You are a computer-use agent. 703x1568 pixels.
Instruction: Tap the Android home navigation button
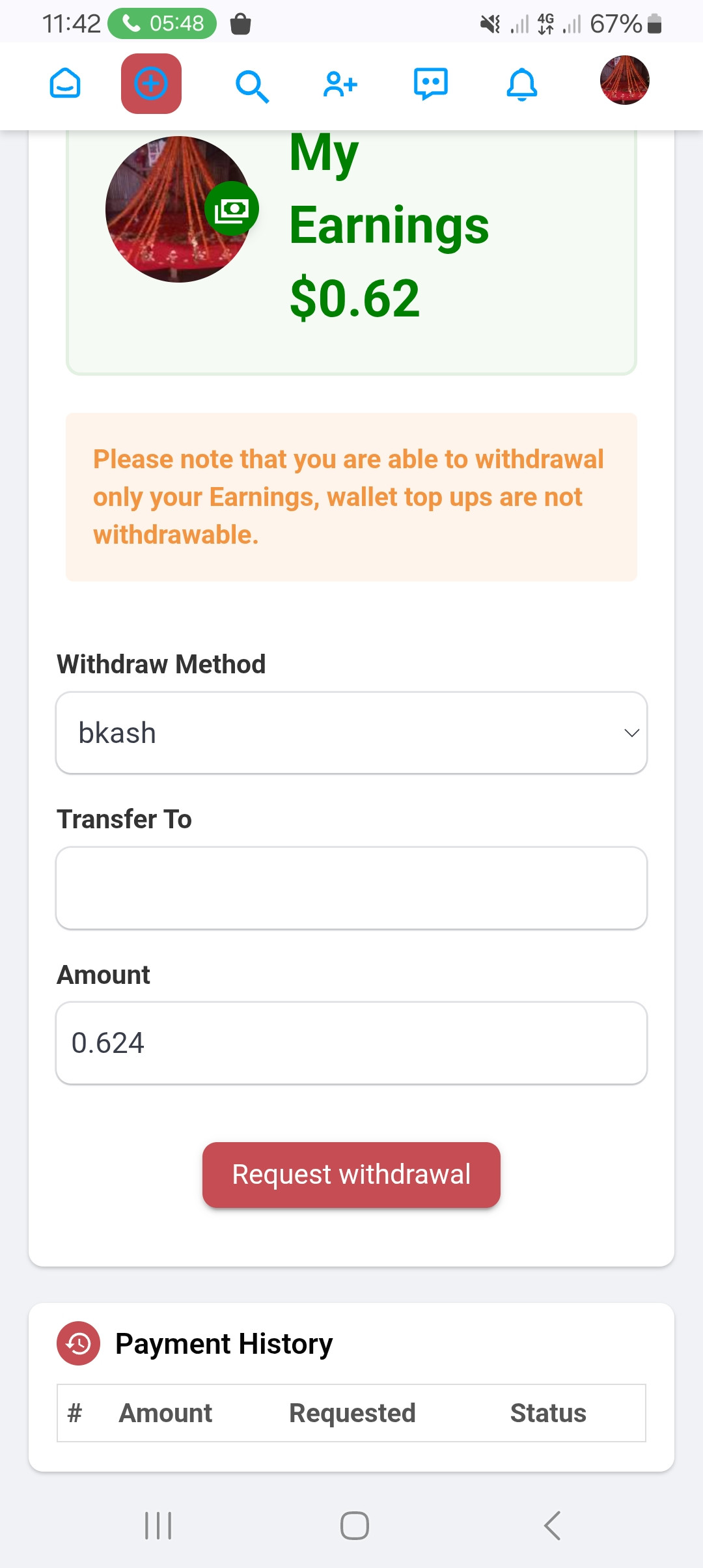(355, 1526)
